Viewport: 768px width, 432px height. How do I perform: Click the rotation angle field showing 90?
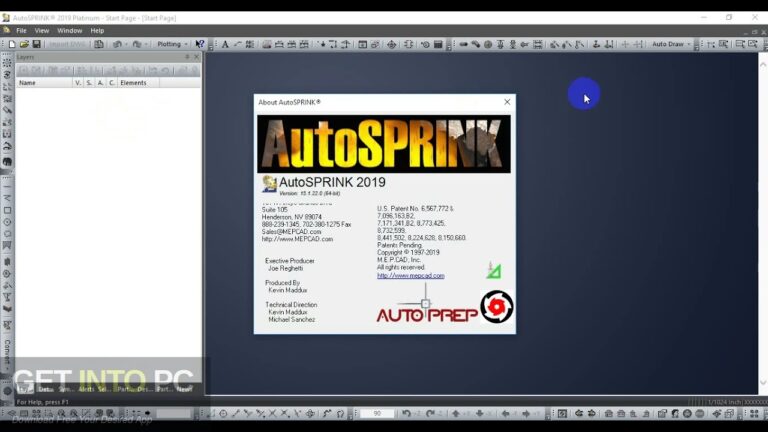coord(377,414)
